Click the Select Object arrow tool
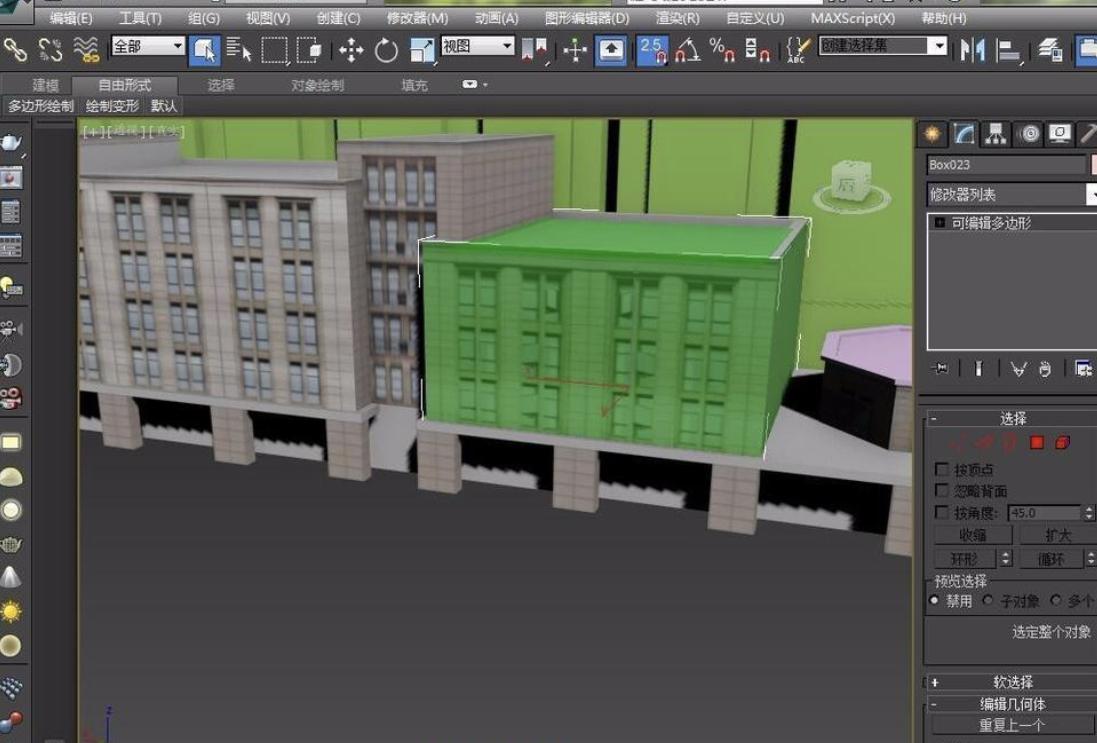 pos(204,49)
